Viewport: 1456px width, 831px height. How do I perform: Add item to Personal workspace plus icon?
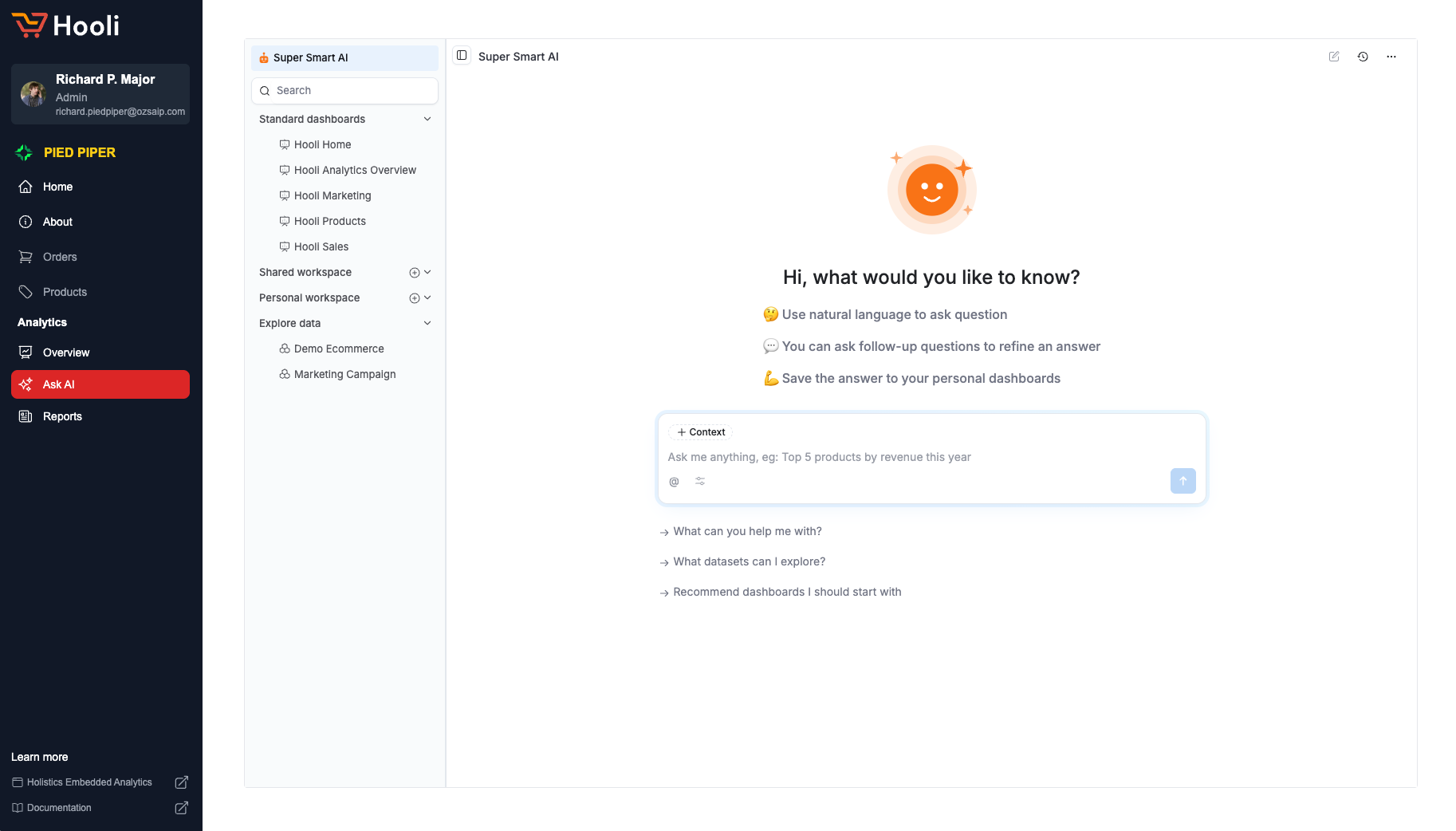pos(415,298)
